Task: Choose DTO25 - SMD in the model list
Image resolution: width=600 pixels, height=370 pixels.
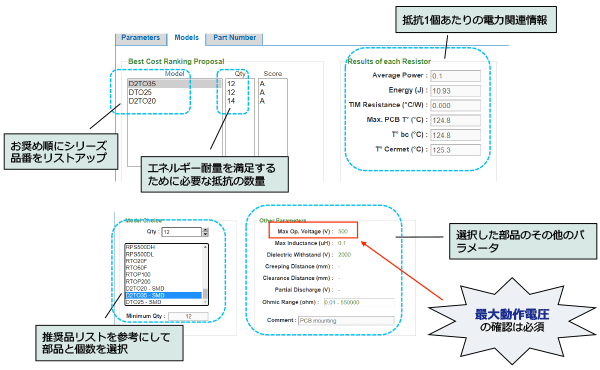Action: point(163,302)
